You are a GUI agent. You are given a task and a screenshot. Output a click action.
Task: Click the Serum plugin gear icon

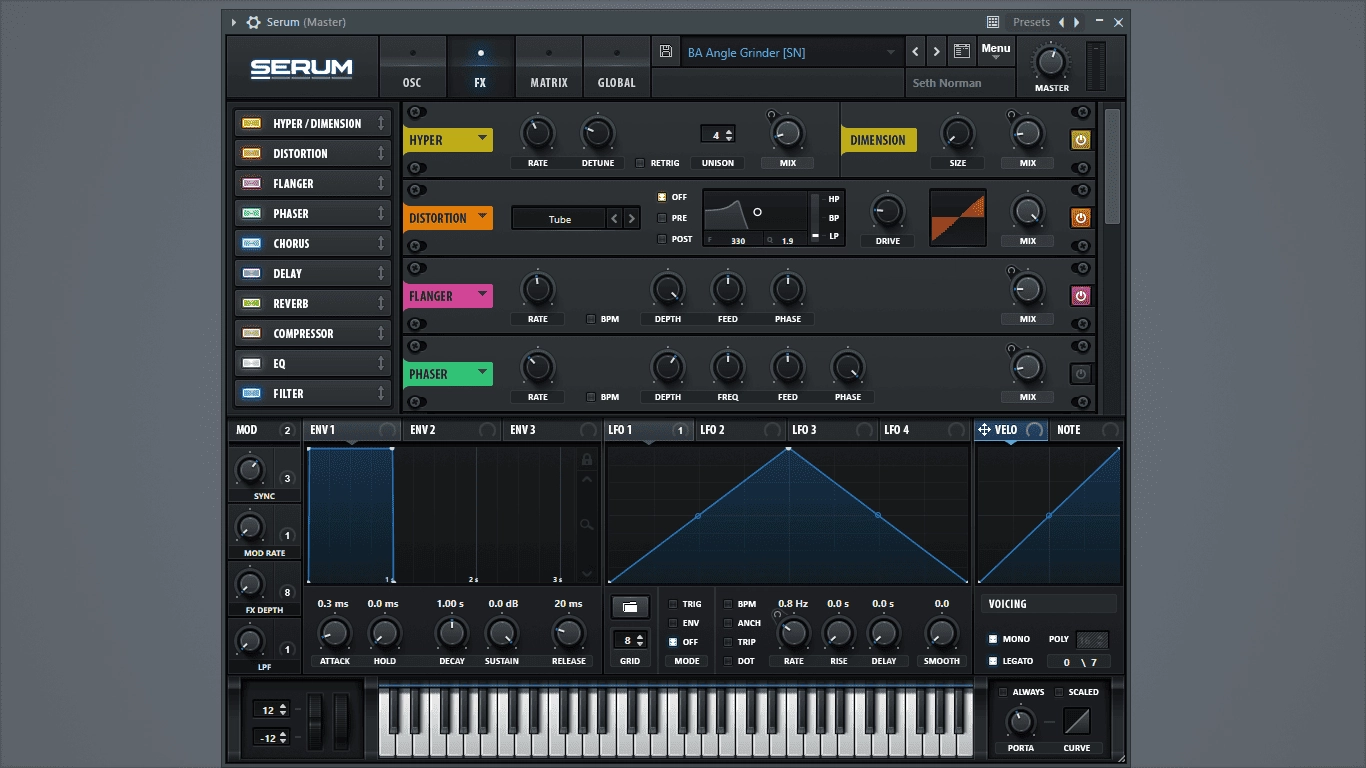point(253,22)
